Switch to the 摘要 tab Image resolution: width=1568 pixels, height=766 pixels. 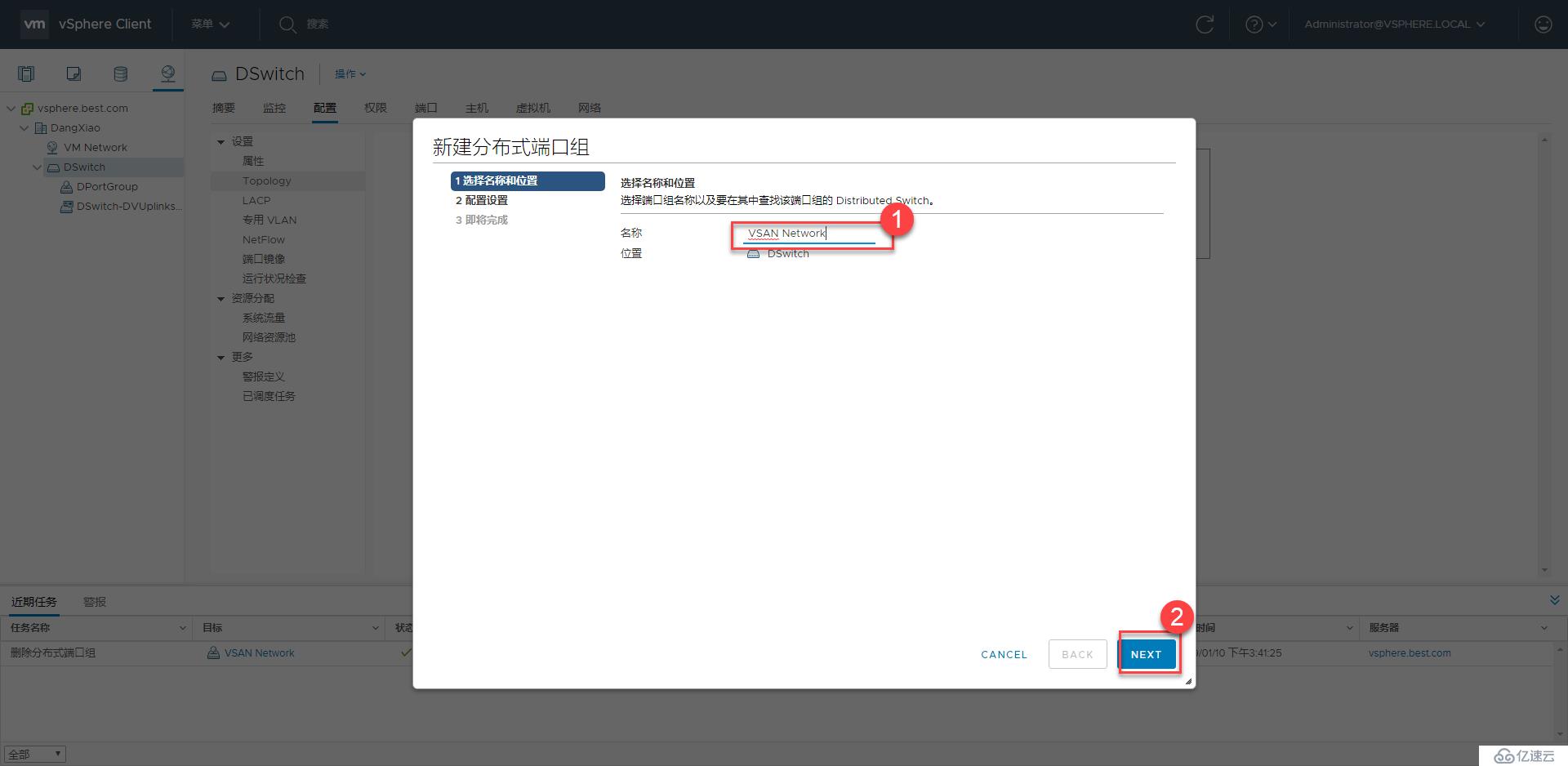(224, 108)
